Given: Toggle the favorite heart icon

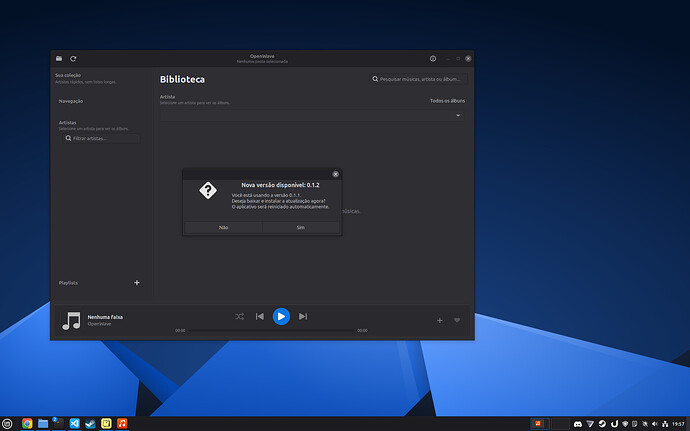Looking at the screenshot, I should tap(457, 320).
